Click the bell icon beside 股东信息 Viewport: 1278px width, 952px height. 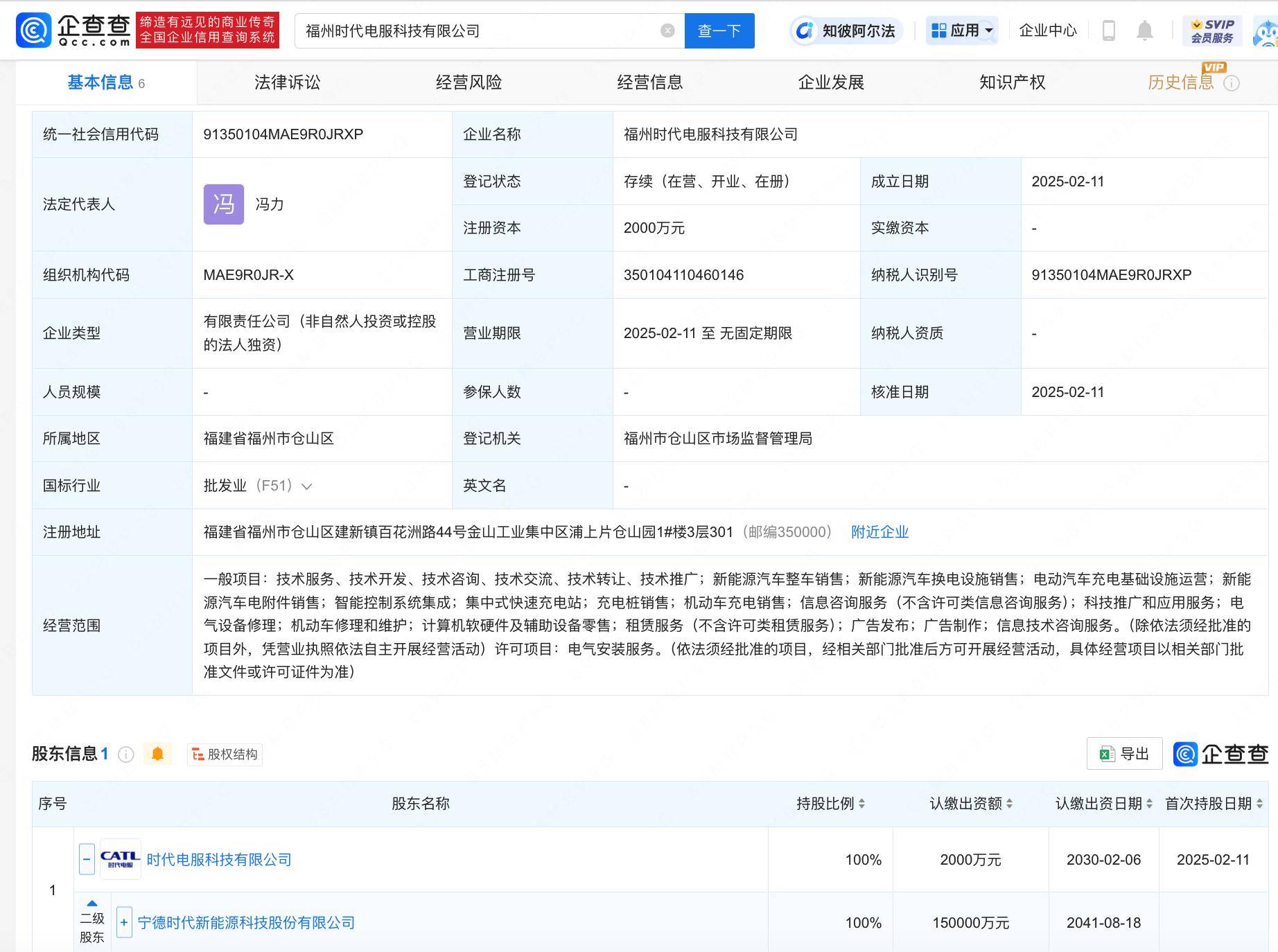(x=158, y=754)
